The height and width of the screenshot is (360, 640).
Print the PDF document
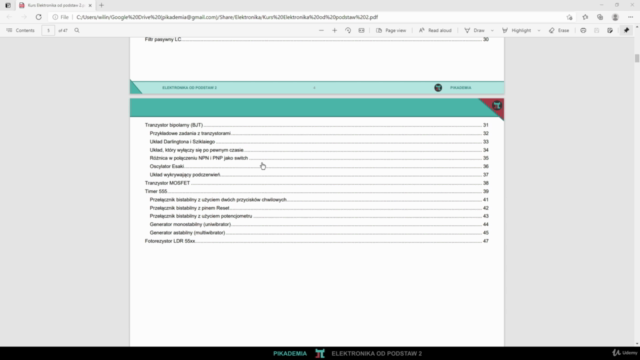click(x=583, y=31)
